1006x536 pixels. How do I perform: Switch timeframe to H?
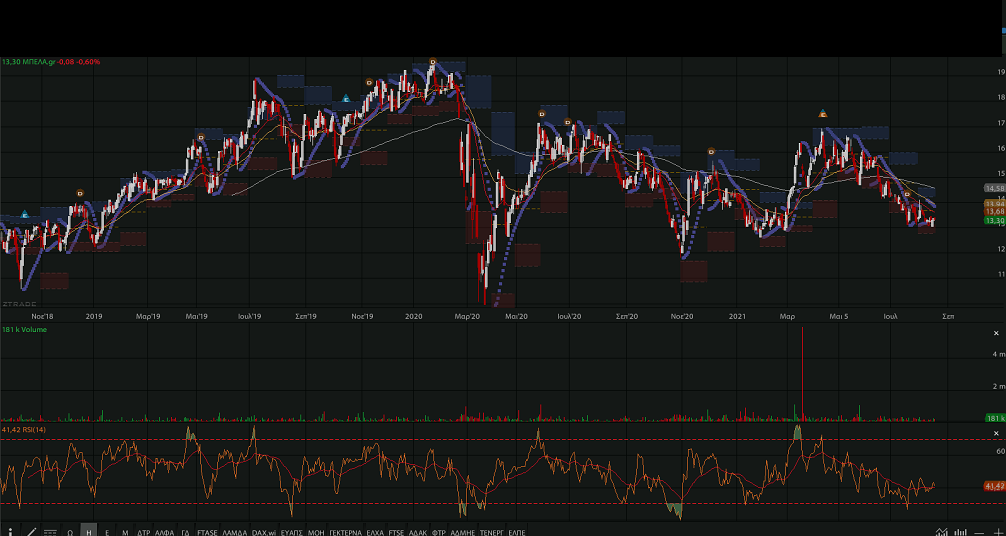[89, 533]
